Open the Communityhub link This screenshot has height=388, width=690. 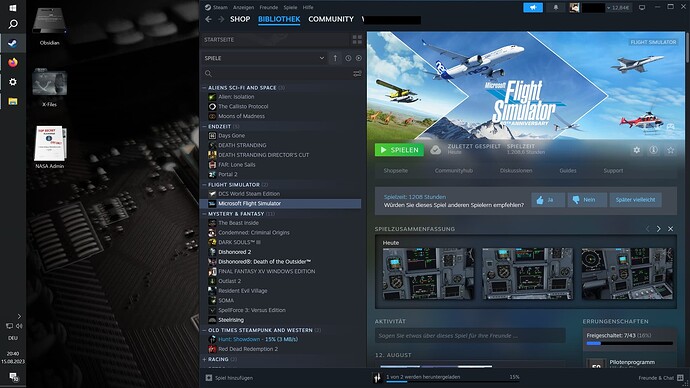(x=454, y=171)
